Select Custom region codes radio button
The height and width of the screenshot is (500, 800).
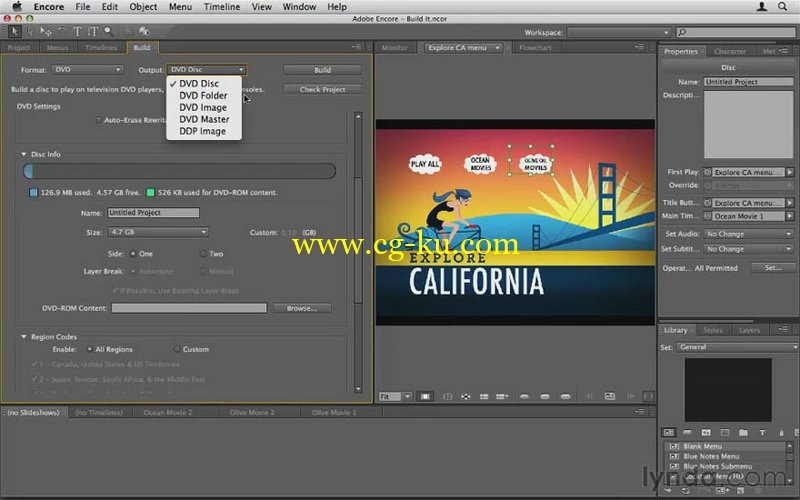click(177, 349)
